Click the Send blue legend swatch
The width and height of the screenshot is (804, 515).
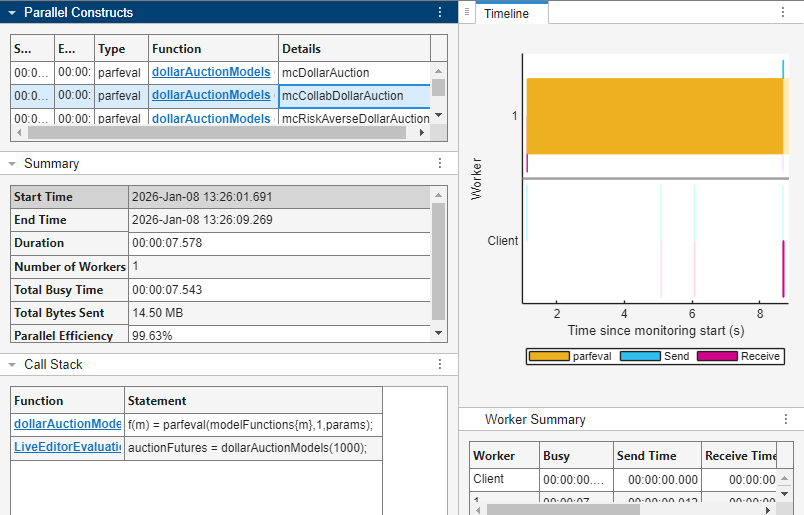point(640,356)
